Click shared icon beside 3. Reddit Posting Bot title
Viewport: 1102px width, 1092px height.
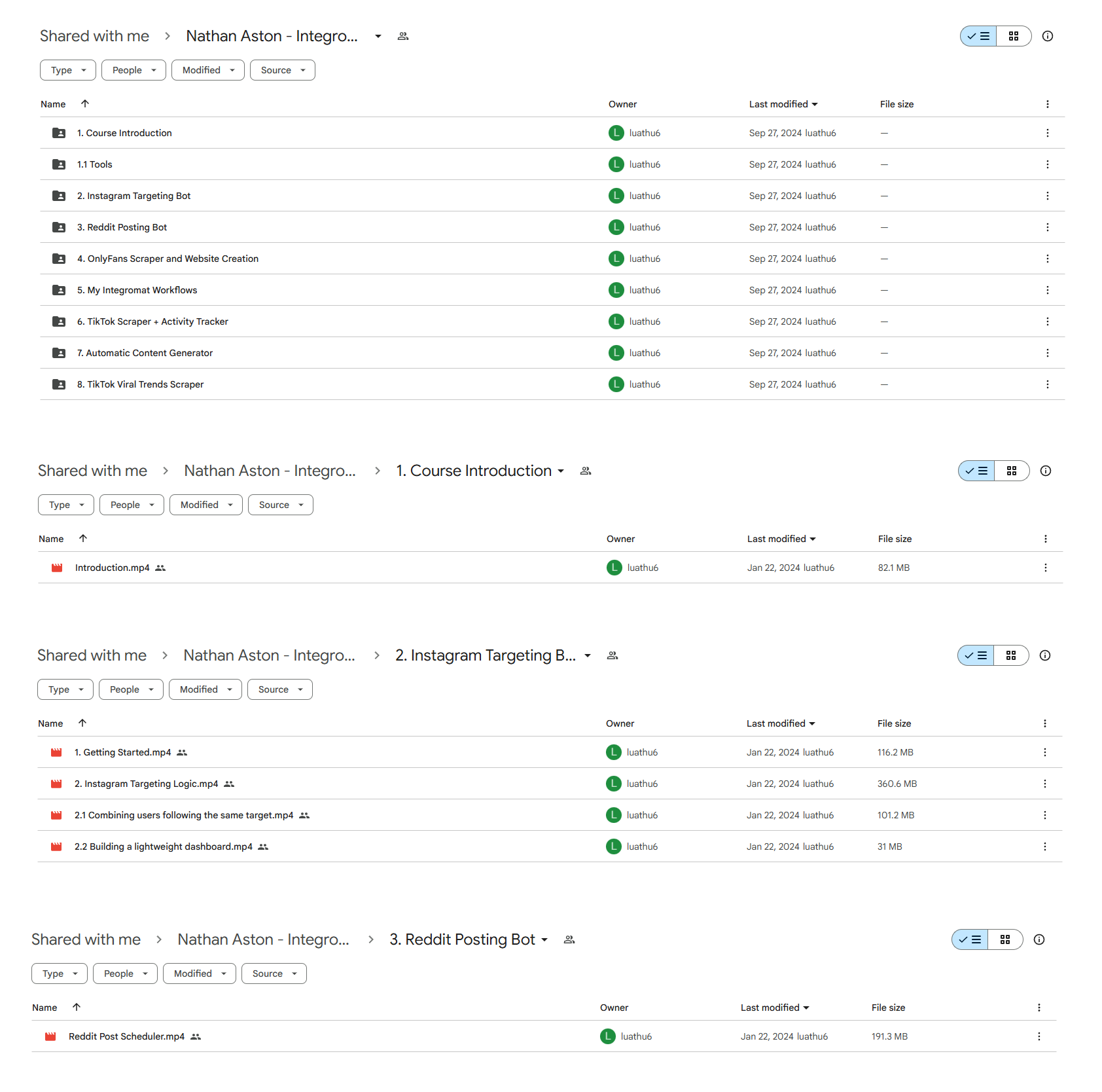569,939
